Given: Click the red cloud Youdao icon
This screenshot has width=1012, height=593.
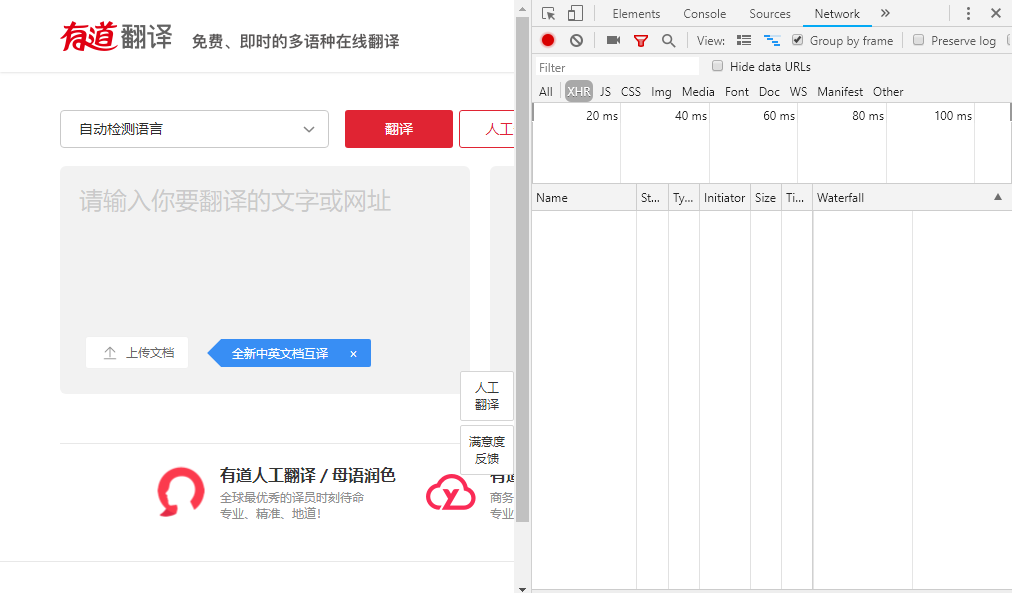Looking at the screenshot, I should click(x=450, y=492).
